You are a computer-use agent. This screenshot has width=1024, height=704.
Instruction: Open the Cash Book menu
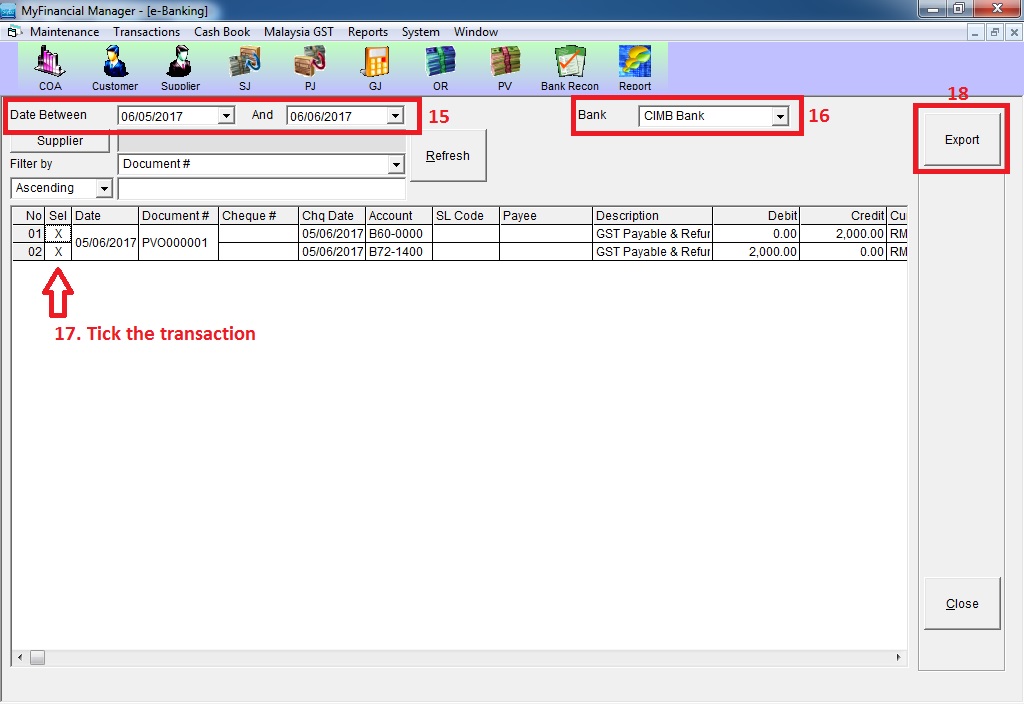pyautogui.click(x=222, y=32)
